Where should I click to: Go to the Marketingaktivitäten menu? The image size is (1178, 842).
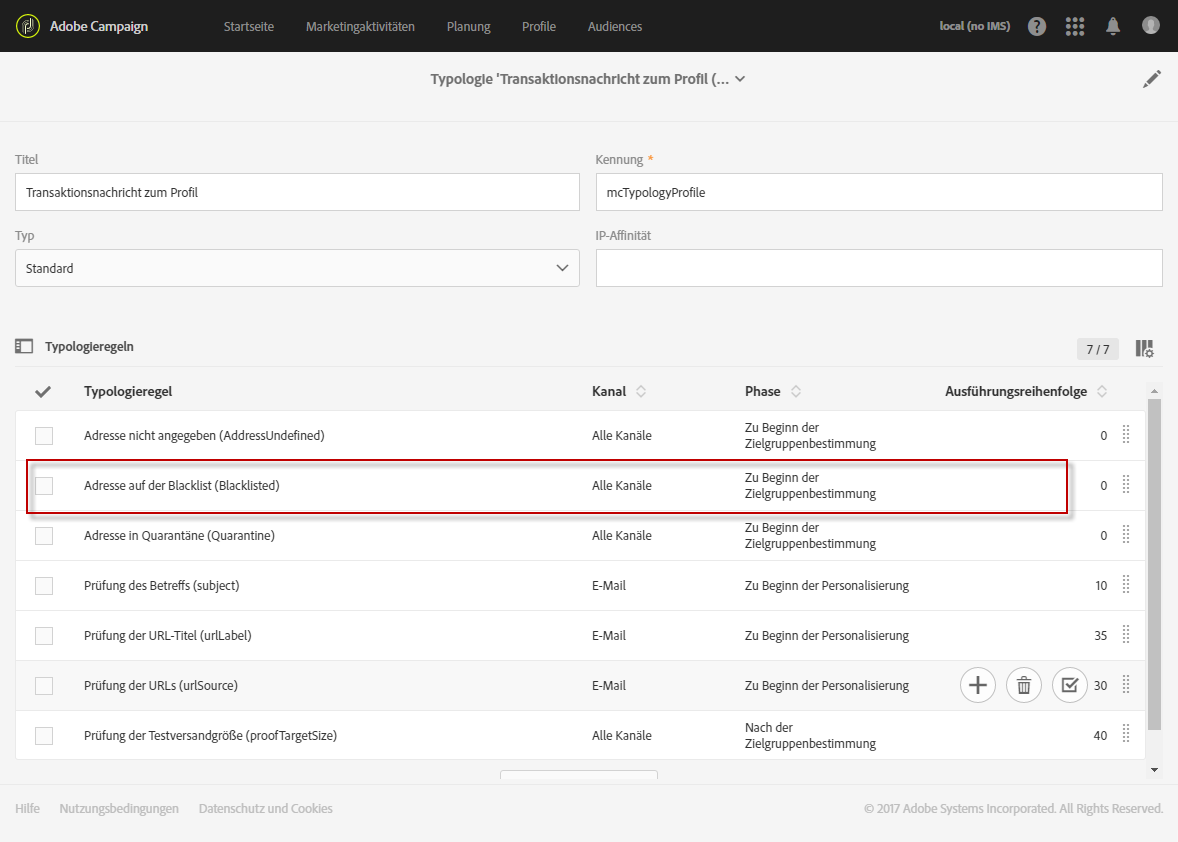point(360,26)
